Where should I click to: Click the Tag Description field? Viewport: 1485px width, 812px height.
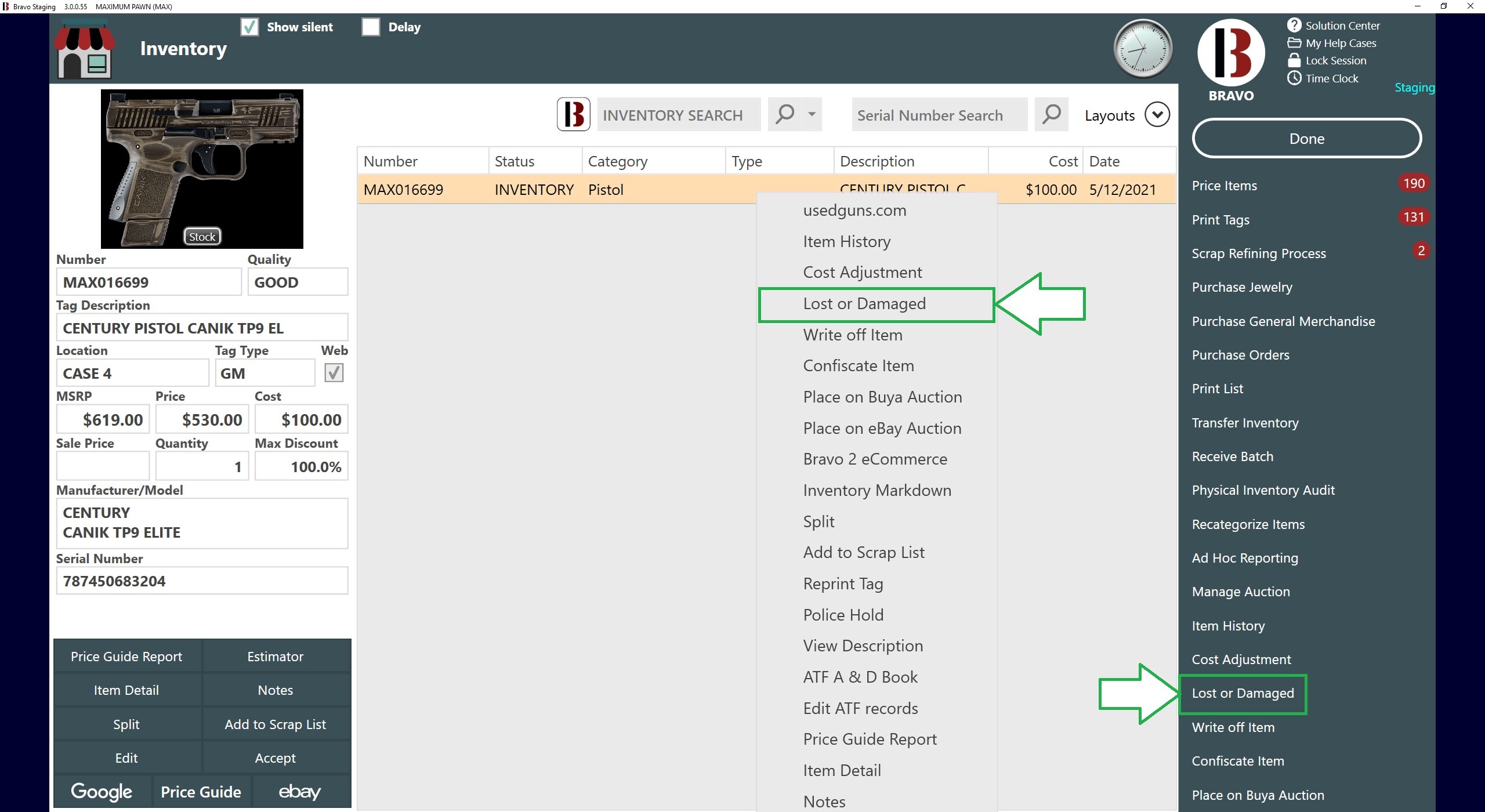(202, 328)
